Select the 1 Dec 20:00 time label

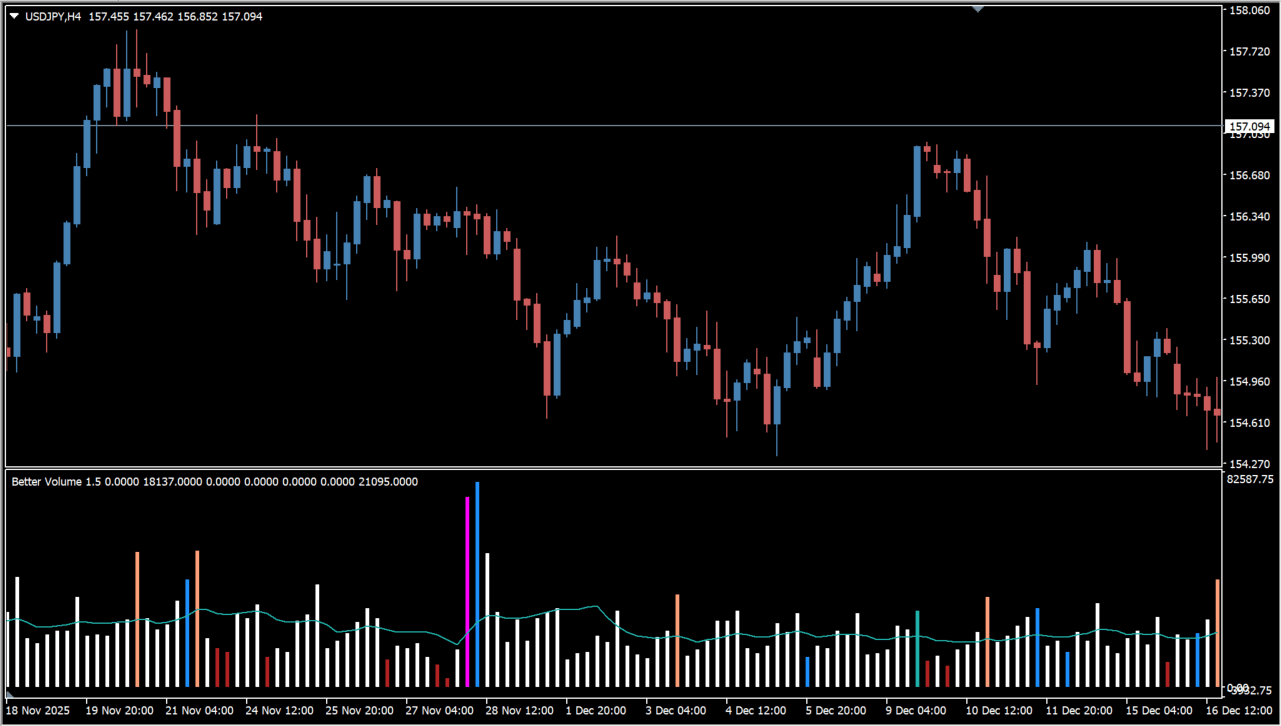[600, 710]
